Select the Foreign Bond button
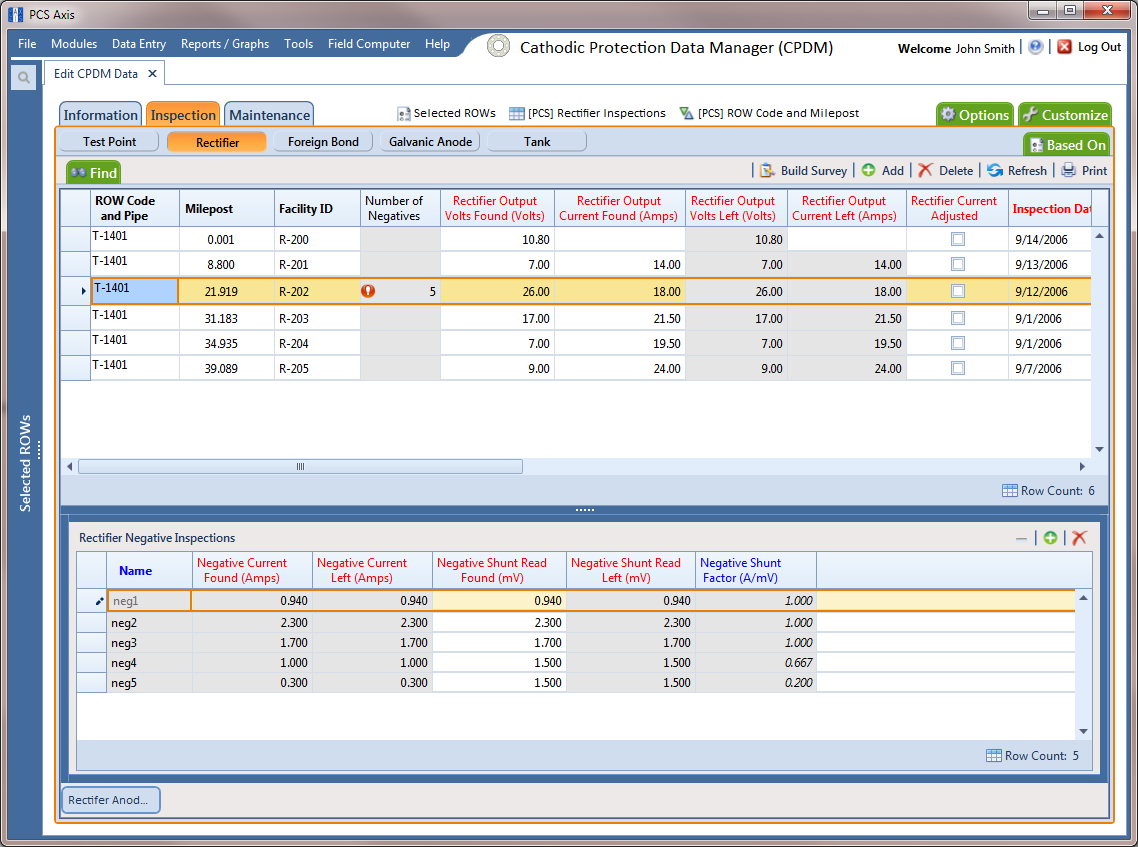The image size is (1138, 847). click(x=323, y=142)
